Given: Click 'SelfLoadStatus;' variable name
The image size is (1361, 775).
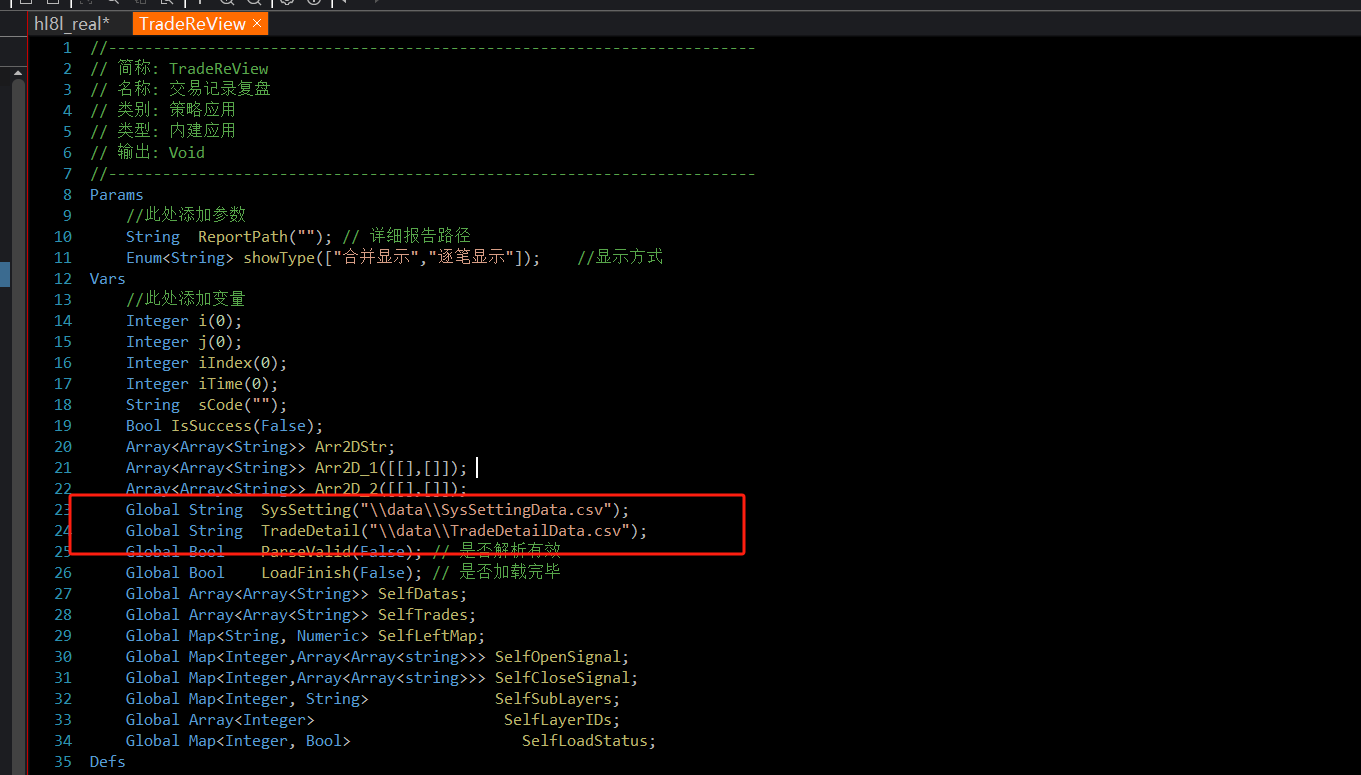Looking at the screenshot, I should point(589,741).
